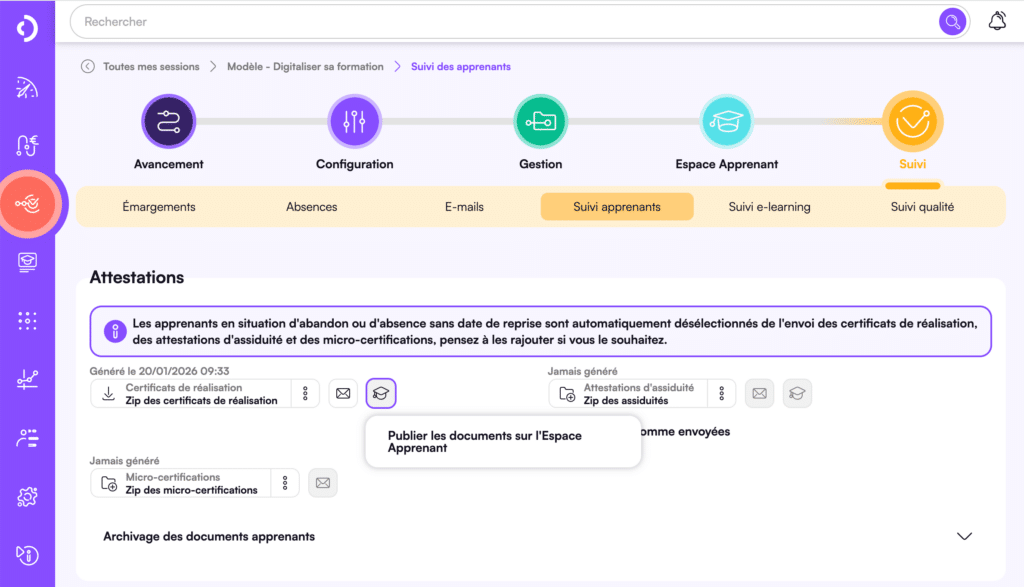Publish documents with the graduation cap icon
The width and height of the screenshot is (1024, 587).
(380, 393)
